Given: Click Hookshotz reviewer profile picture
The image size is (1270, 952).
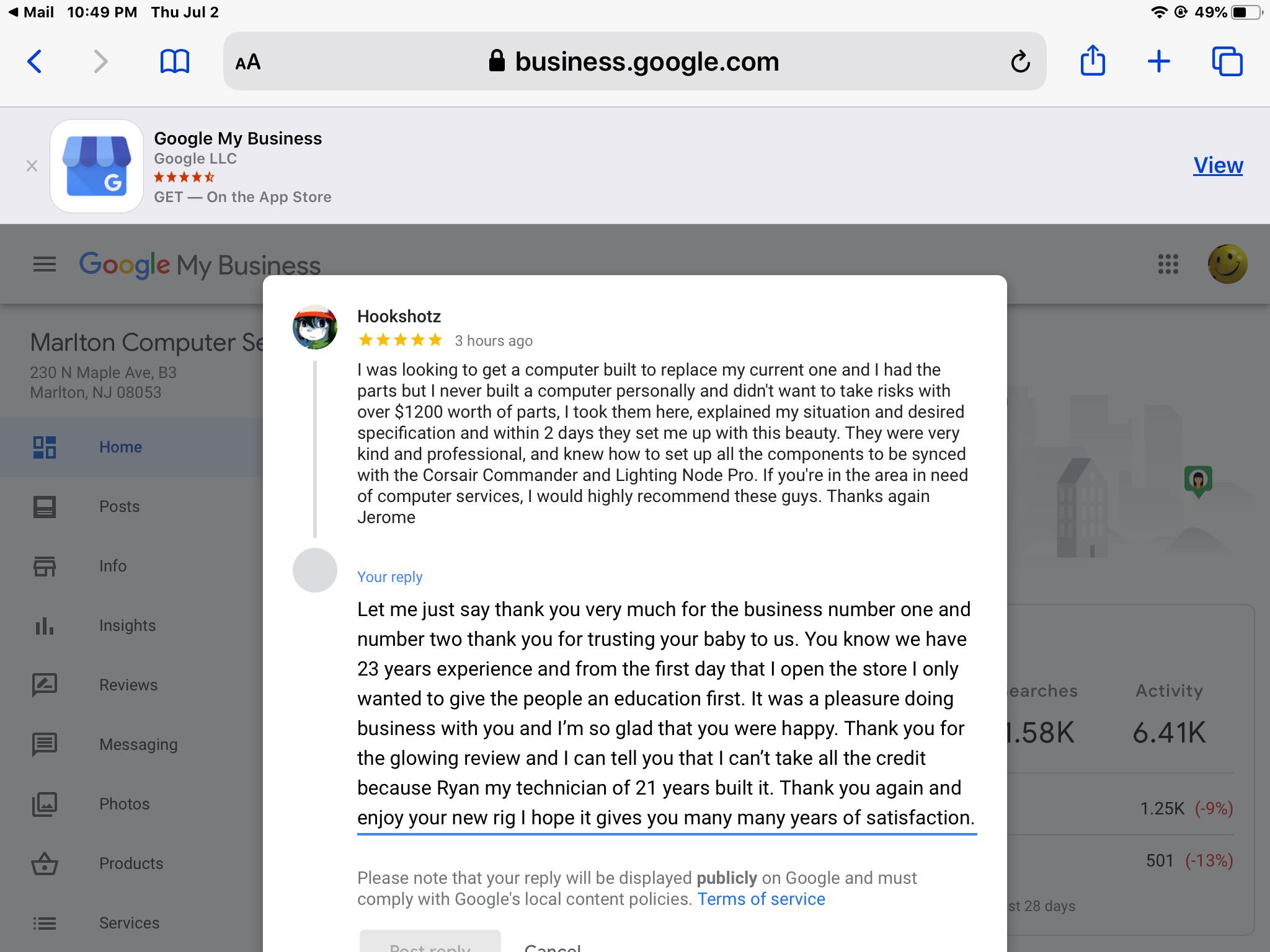Looking at the screenshot, I should 315,327.
